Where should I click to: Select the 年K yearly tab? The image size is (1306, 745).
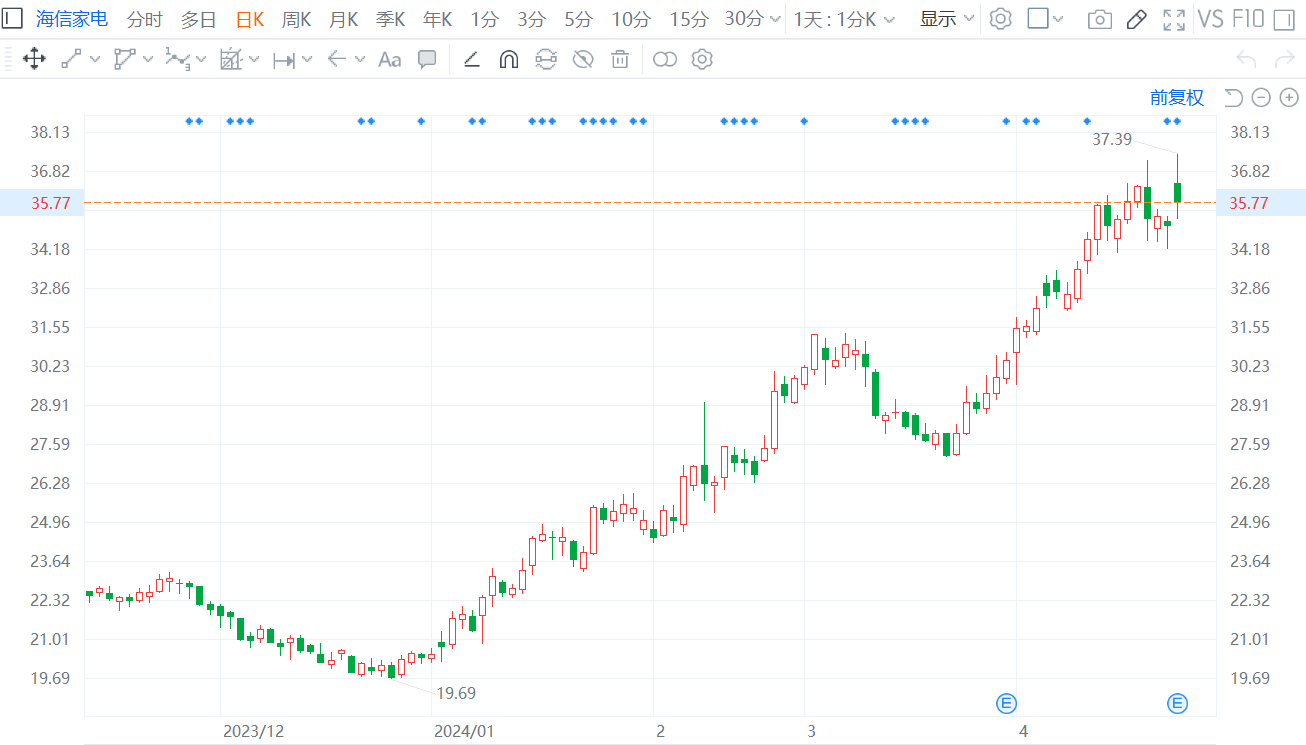pyautogui.click(x=437, y=19)
